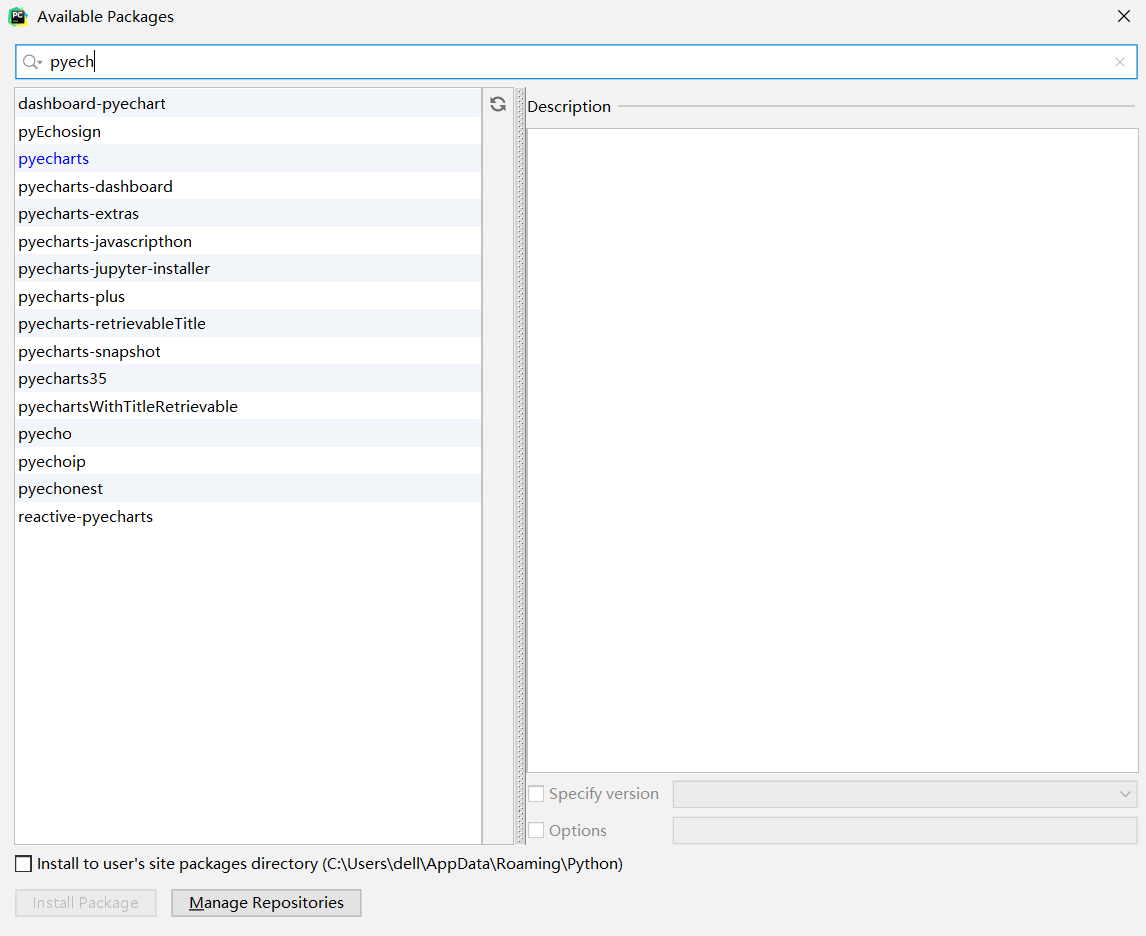Select the dashboard-pyechart package
1146x936 pixels.
pyautogui.click(x=92, y=103)
